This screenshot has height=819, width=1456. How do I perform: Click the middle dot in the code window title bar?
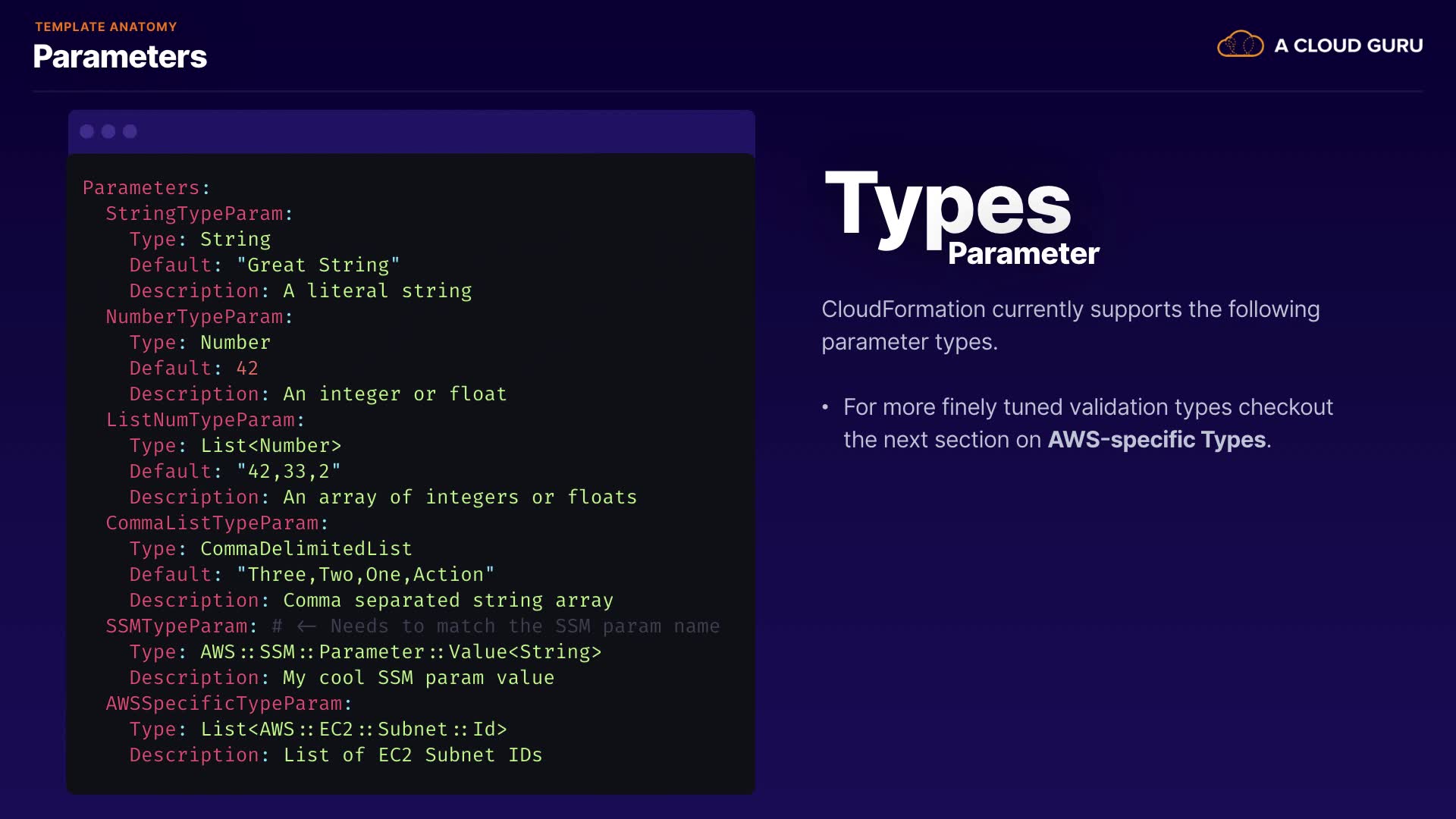tap(108, 131)
